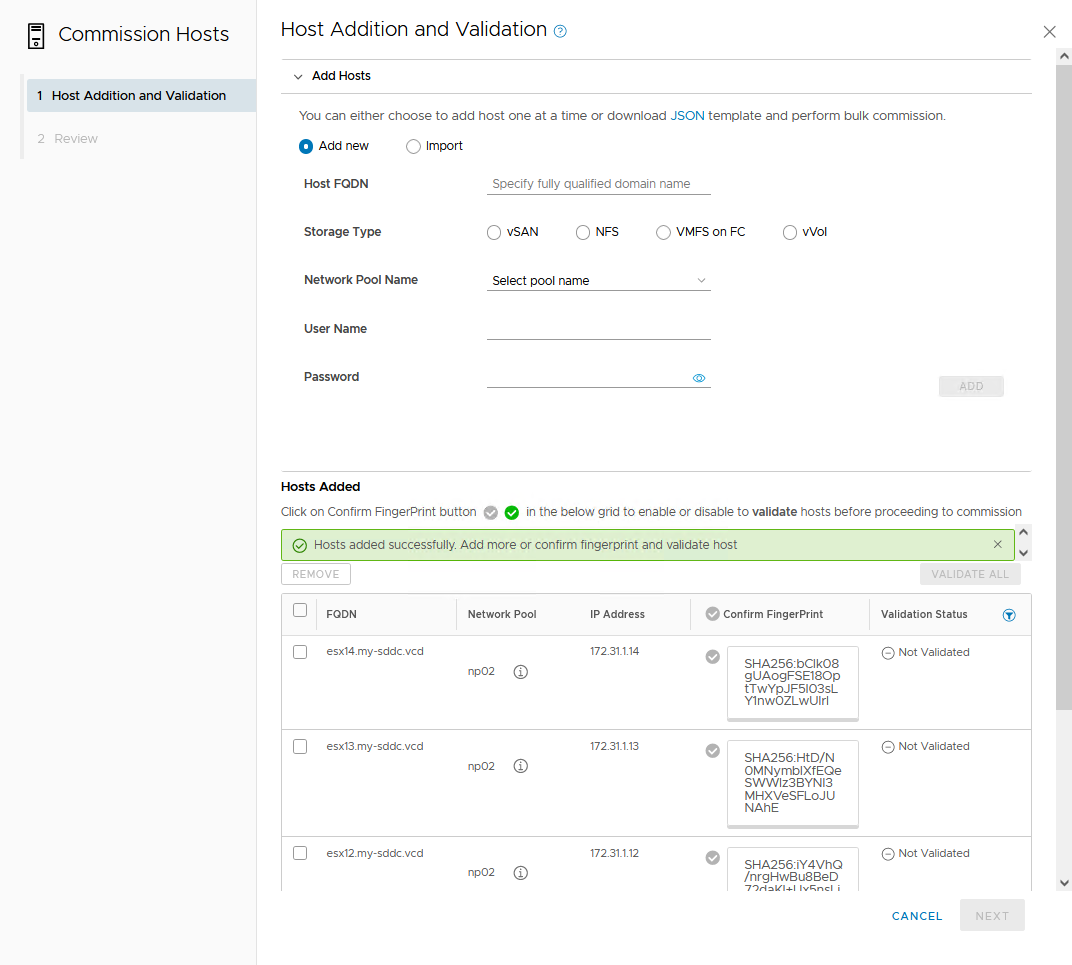Screen dimensions: 1072x965
Task: Switch to Import mode
Action: (413, 146)
